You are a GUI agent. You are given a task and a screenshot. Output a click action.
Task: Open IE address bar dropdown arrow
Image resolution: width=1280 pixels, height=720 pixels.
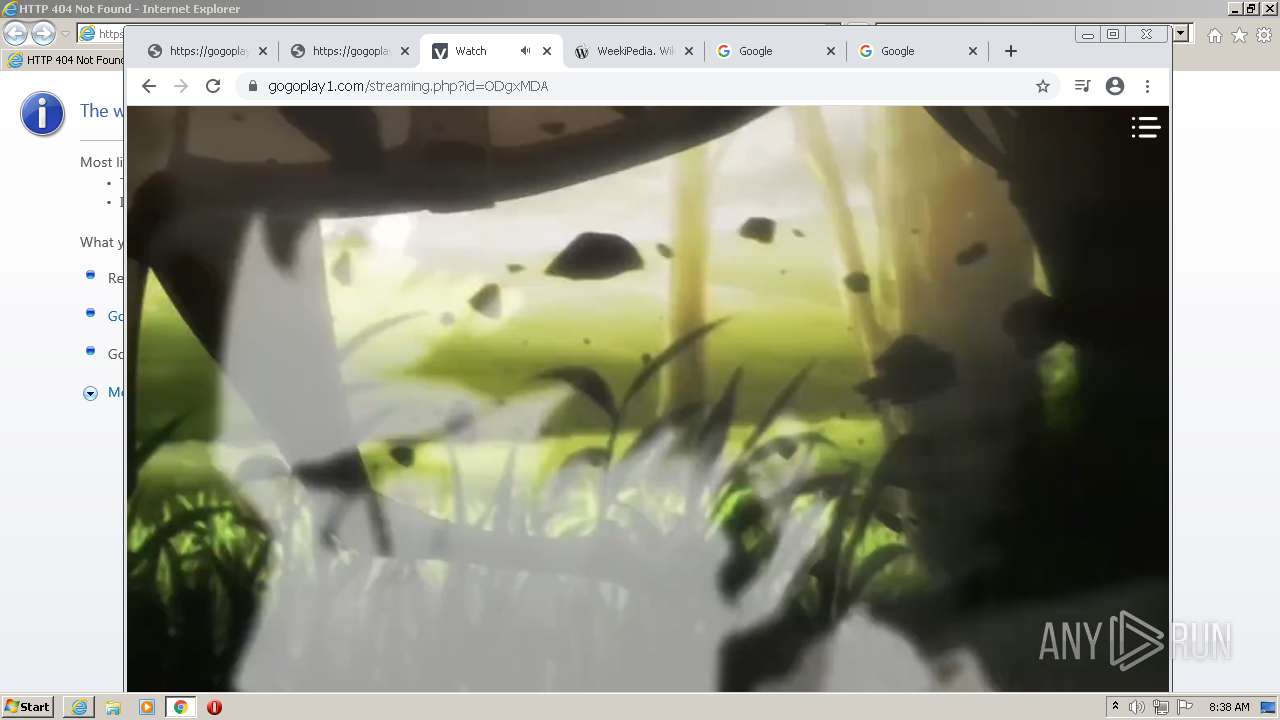point(1181,33)
